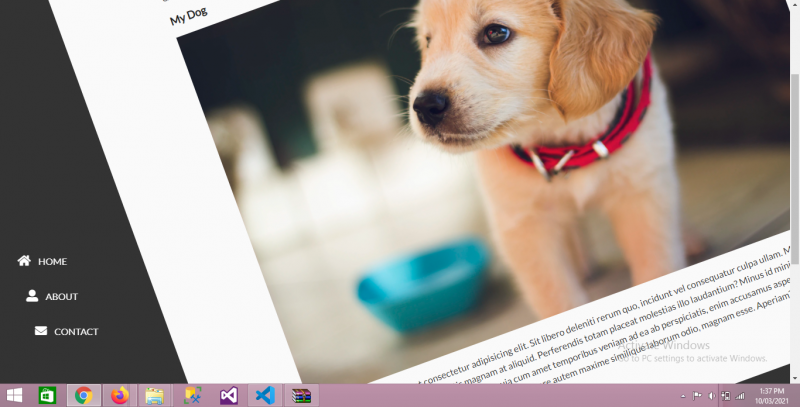
Task: Click the browser vertical scrollbar thumb
Action: [795, 168]
